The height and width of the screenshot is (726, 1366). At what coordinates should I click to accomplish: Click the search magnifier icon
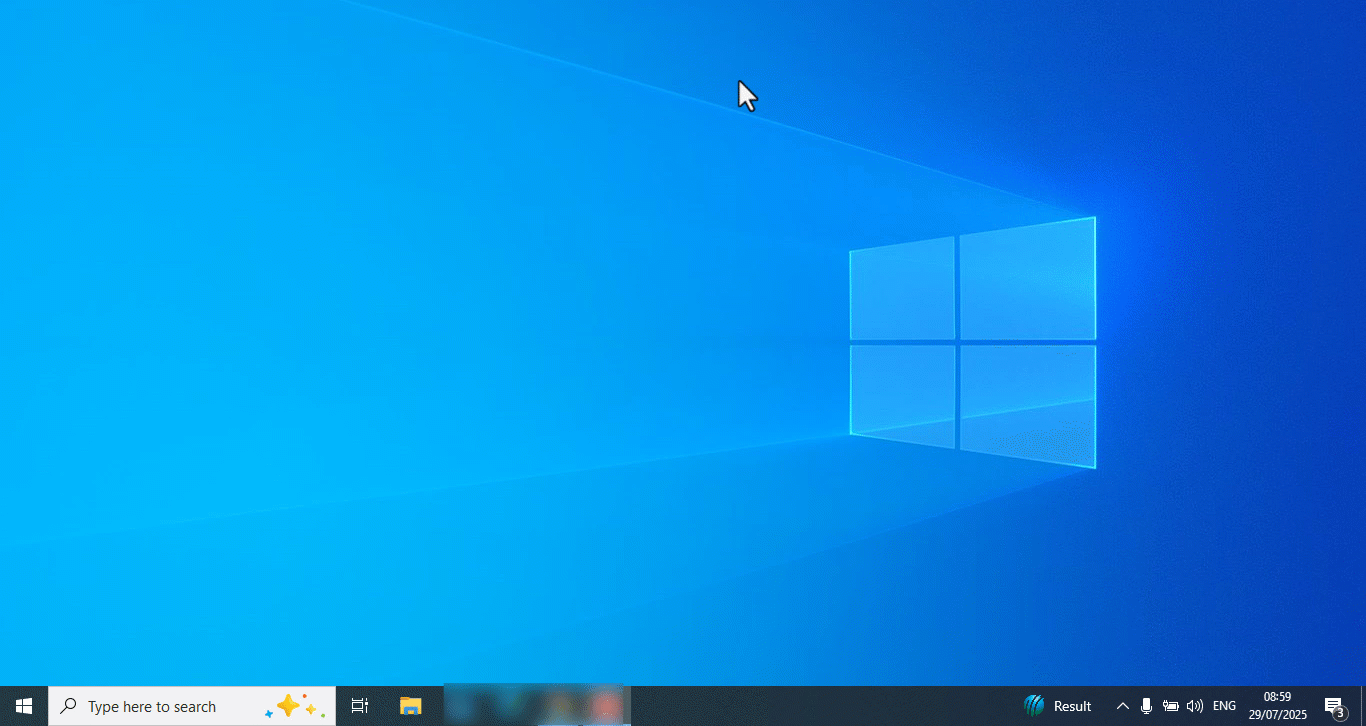click(x=66, y=706)
